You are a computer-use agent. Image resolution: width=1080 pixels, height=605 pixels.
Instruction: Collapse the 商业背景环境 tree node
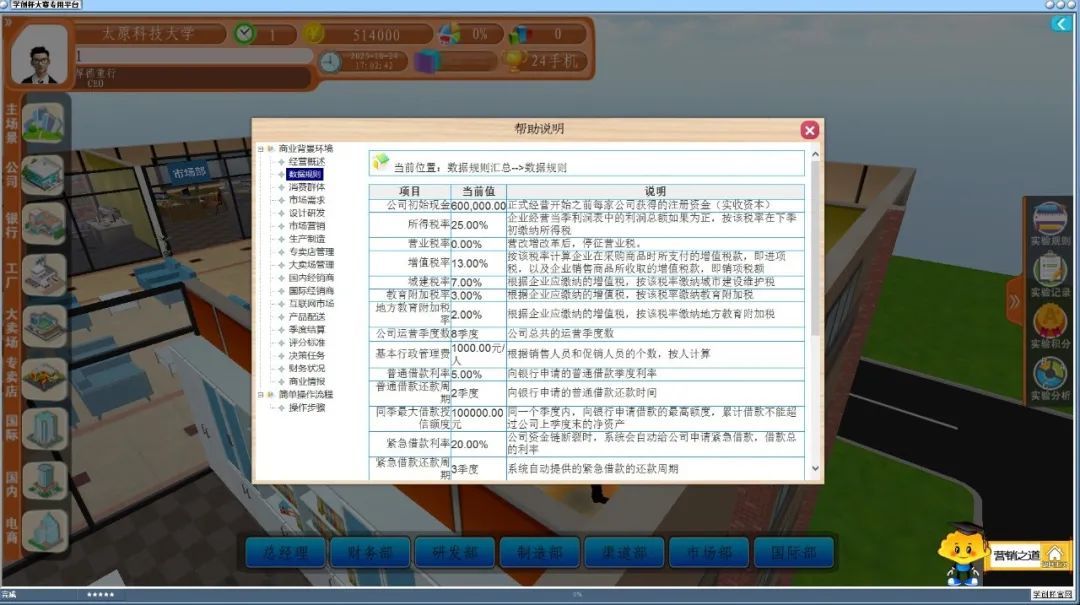pyautogui.click(x=260, y=149)
